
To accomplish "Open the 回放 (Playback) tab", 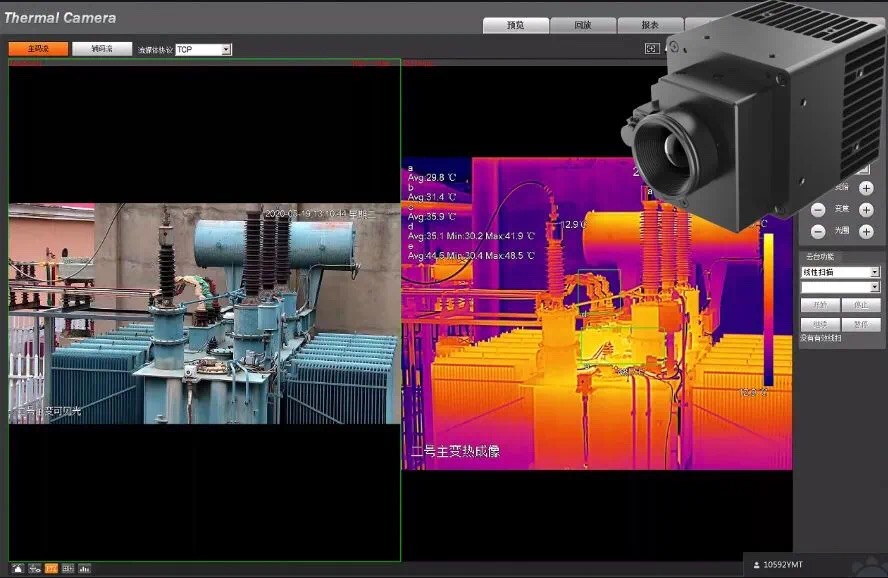I will coord(582,25).
